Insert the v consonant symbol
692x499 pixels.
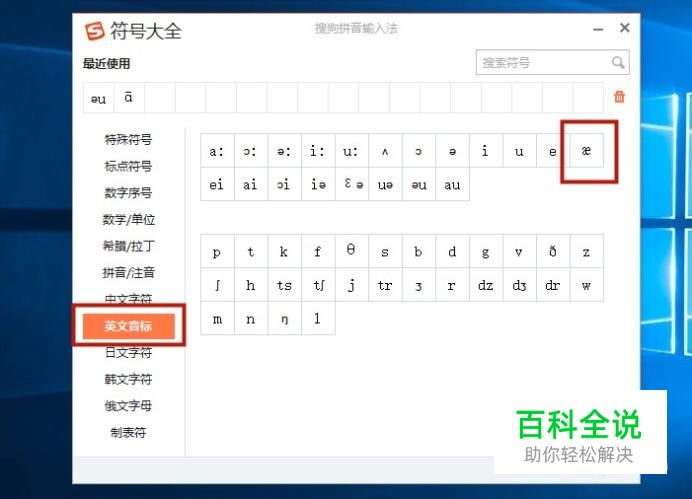click(x=519, y=251)
